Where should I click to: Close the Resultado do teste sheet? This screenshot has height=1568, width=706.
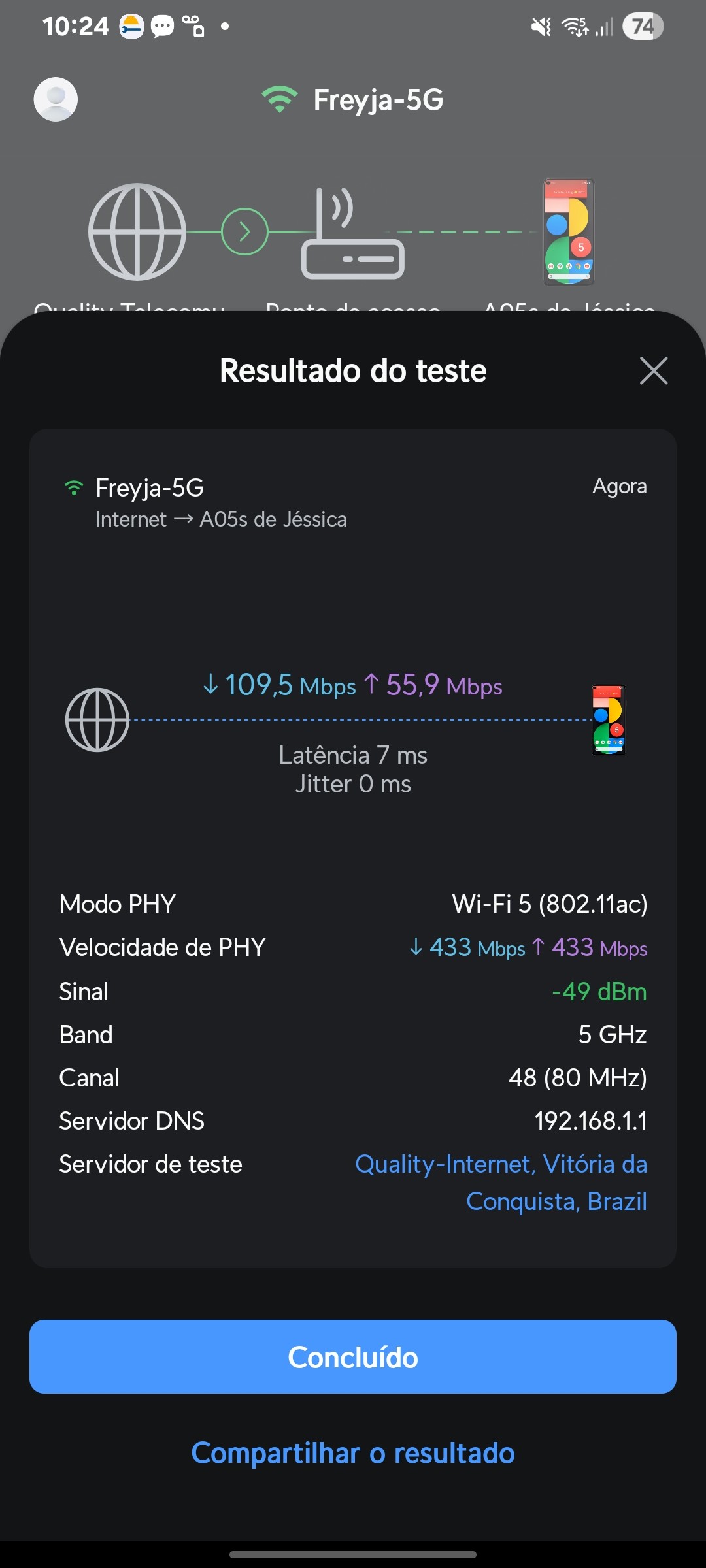[x=653, y=370]
